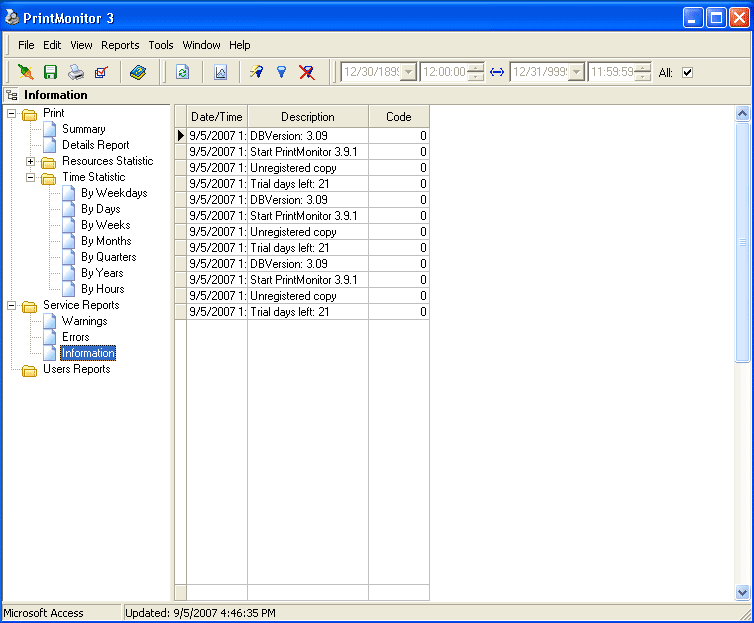Click the remove filter red X icon

(x=307, y=72)
